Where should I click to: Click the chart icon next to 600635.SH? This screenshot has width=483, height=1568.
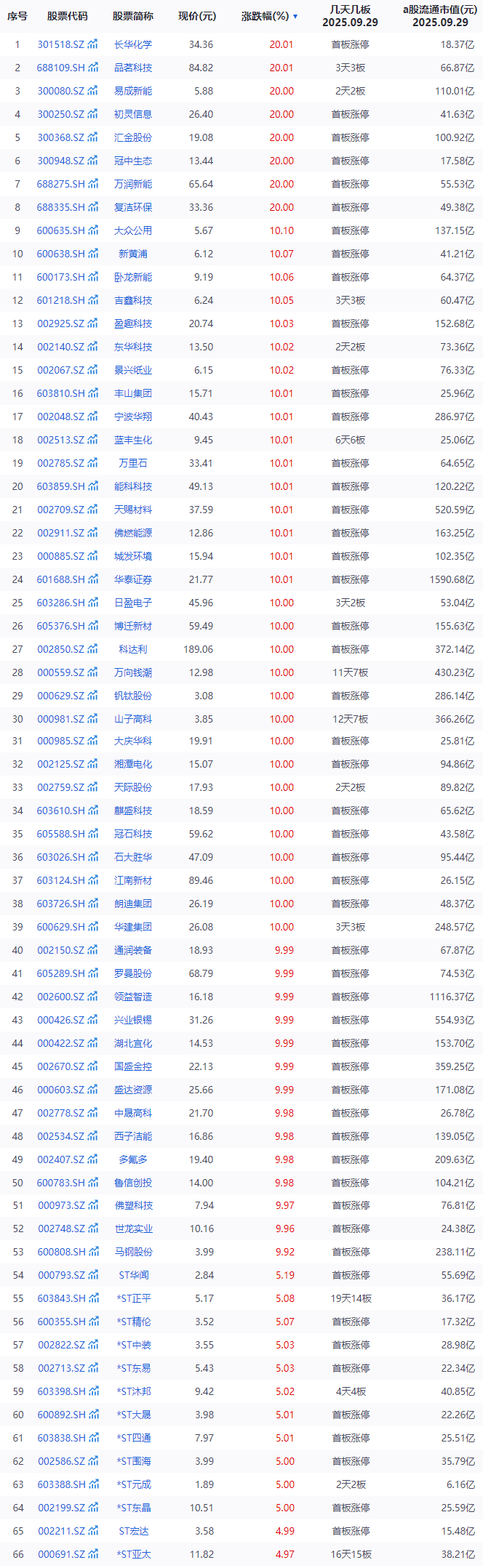coord(93,230)
